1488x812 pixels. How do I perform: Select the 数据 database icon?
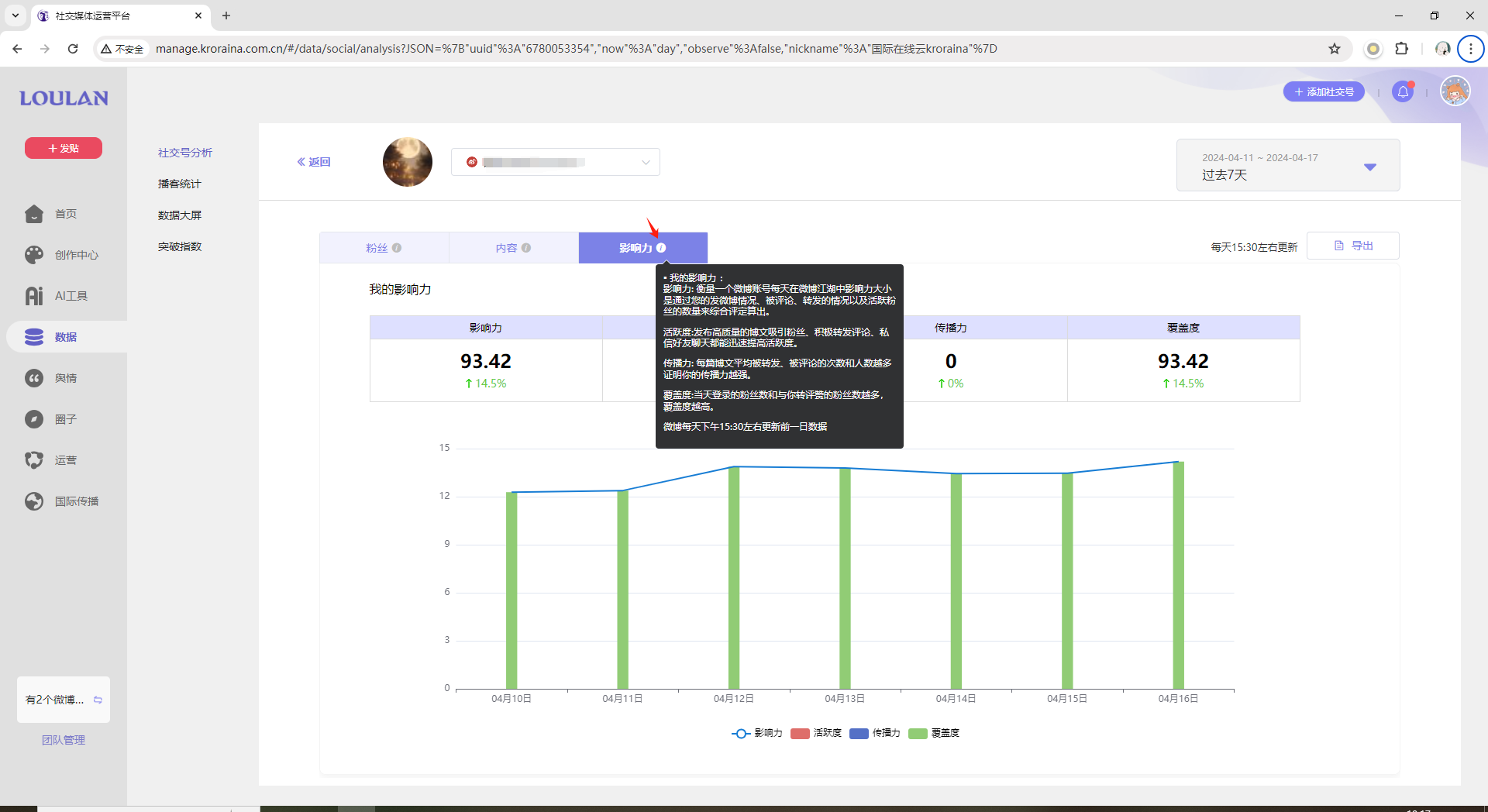(x=34, y=337)
